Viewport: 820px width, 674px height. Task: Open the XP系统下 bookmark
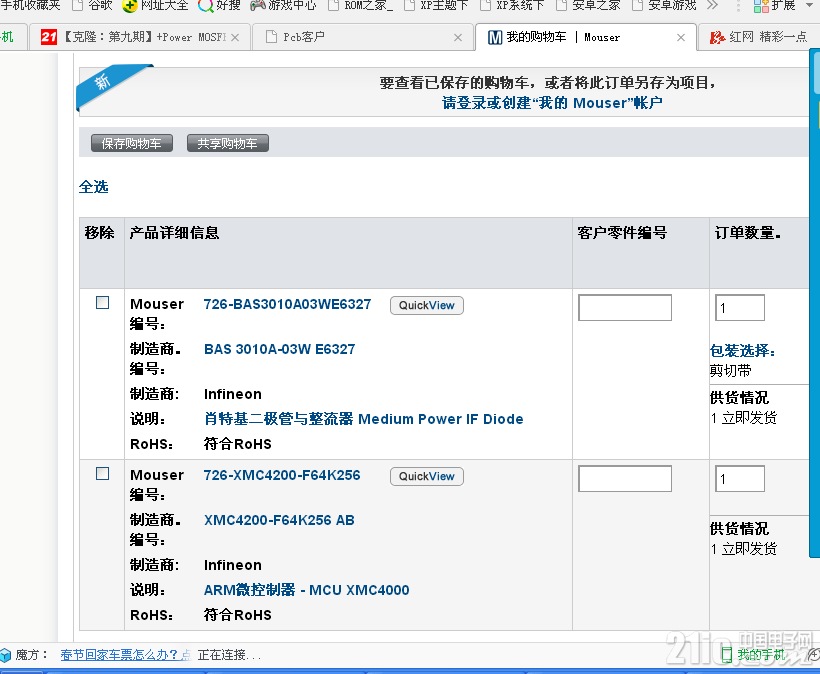pos(512,5)
